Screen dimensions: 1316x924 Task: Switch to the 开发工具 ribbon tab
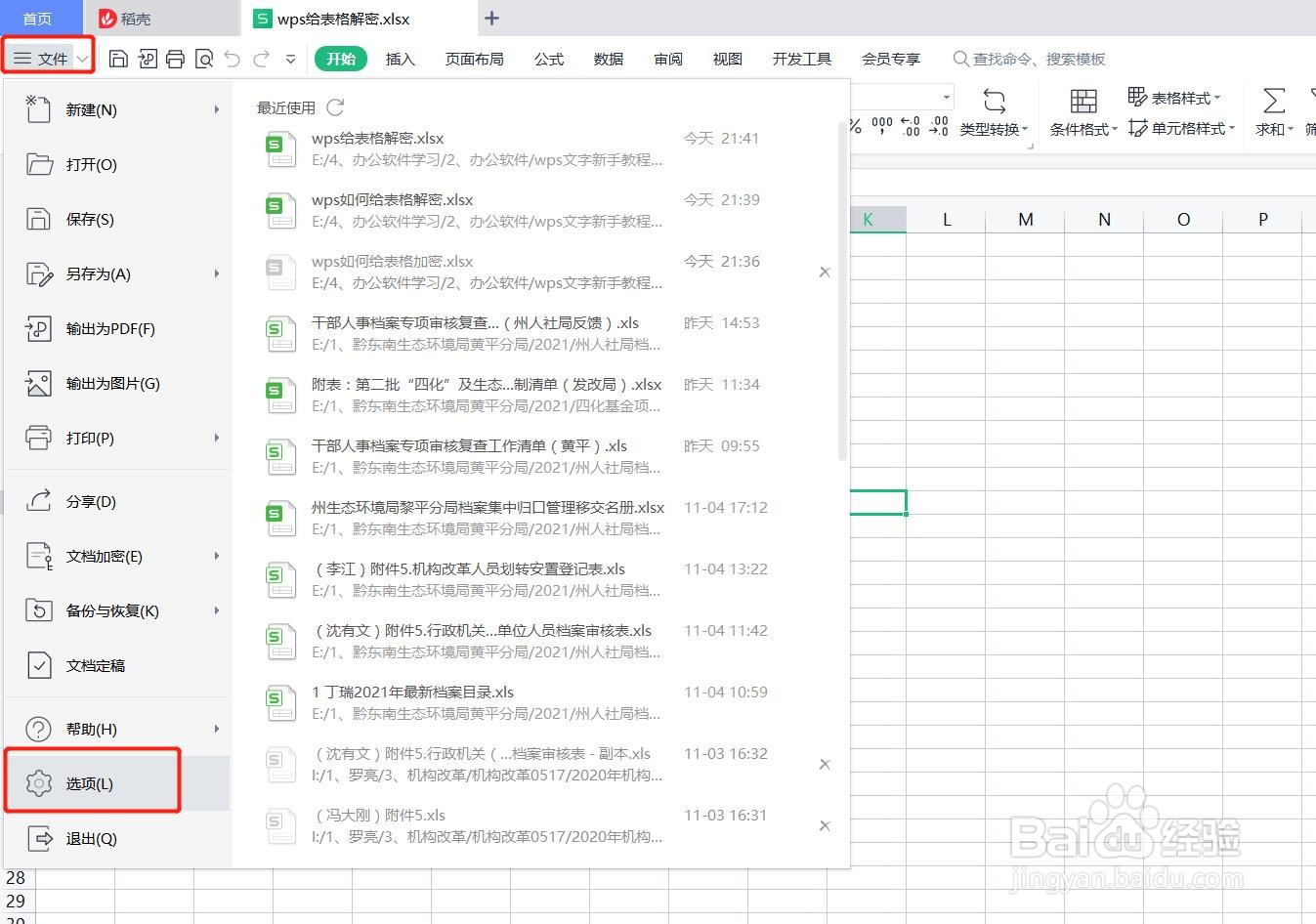pyautogui.click(x=802, y=60)
